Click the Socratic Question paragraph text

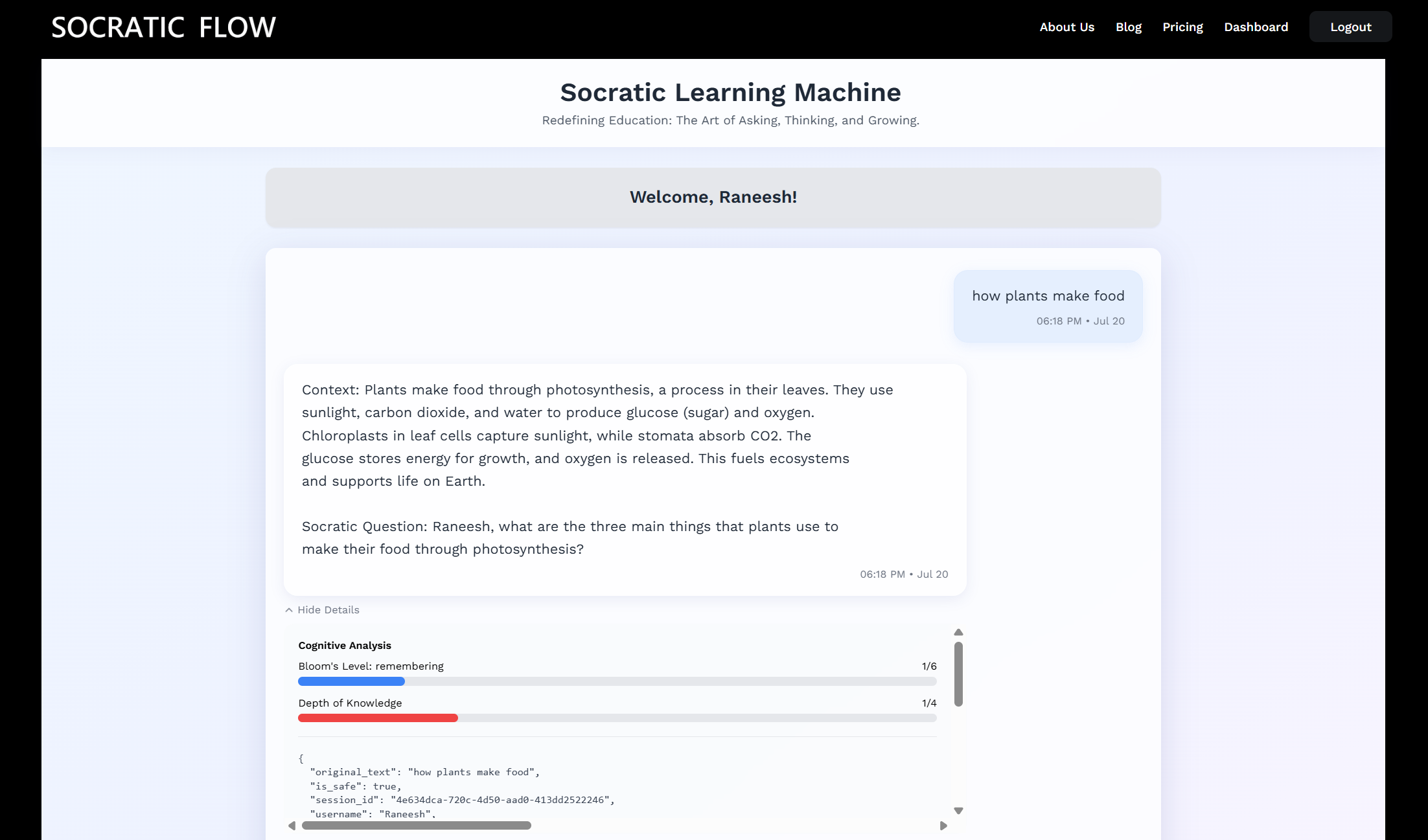[570, 538]
